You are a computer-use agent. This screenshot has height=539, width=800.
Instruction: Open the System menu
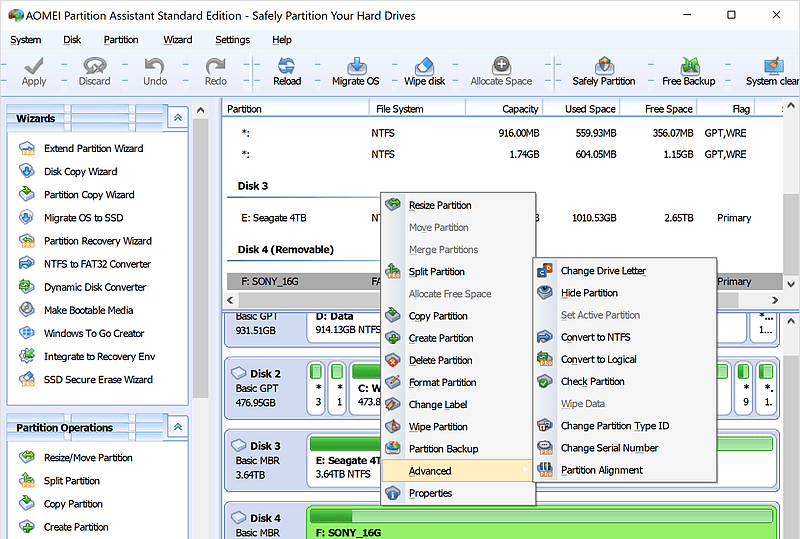click(26, 40)
